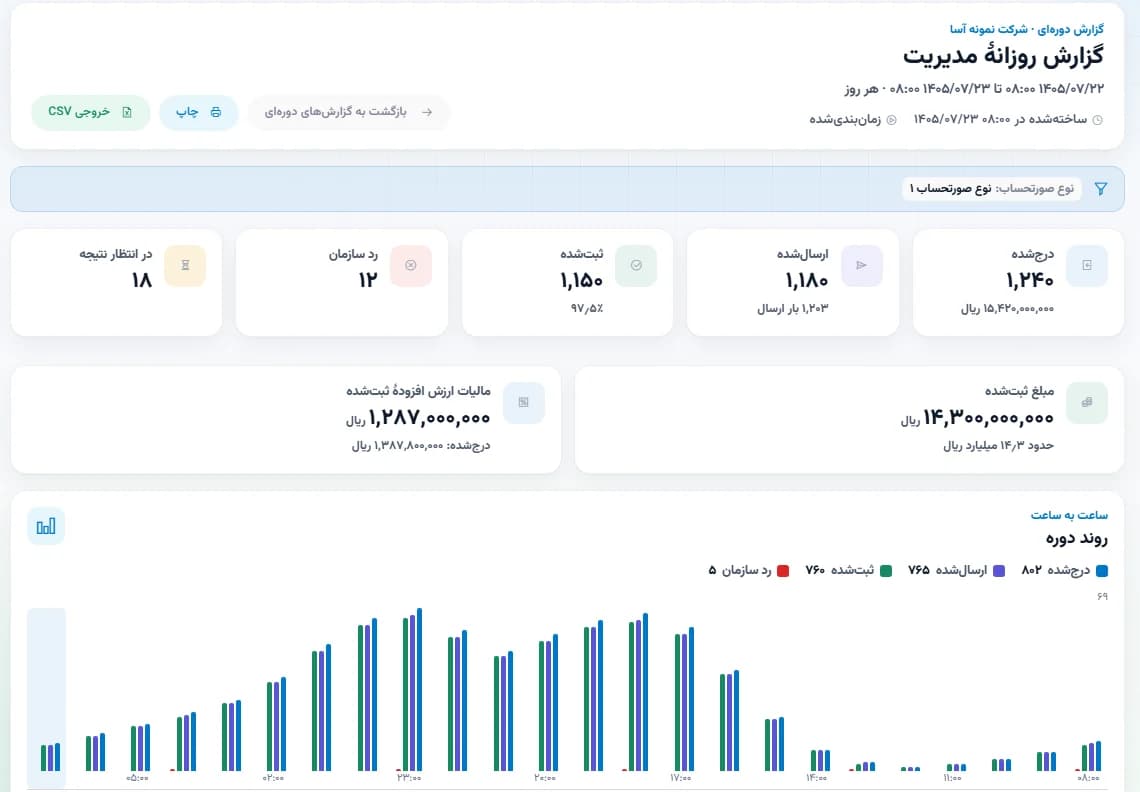Viewport: 1140px width, 792px height.
Task: Click the clock icon beside creation time
Action: 1098,120
